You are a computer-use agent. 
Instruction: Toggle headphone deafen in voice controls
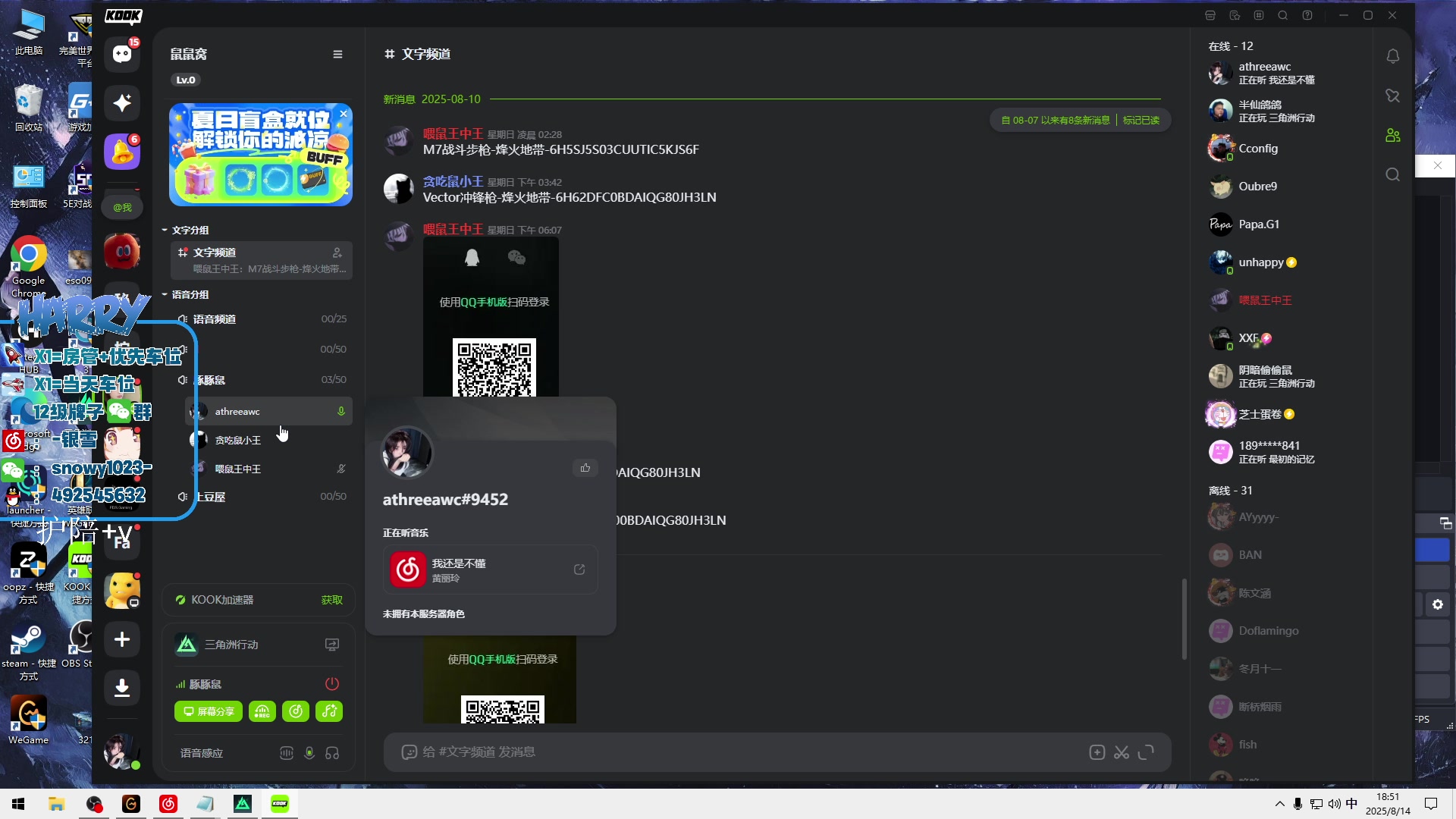point(332,753)
